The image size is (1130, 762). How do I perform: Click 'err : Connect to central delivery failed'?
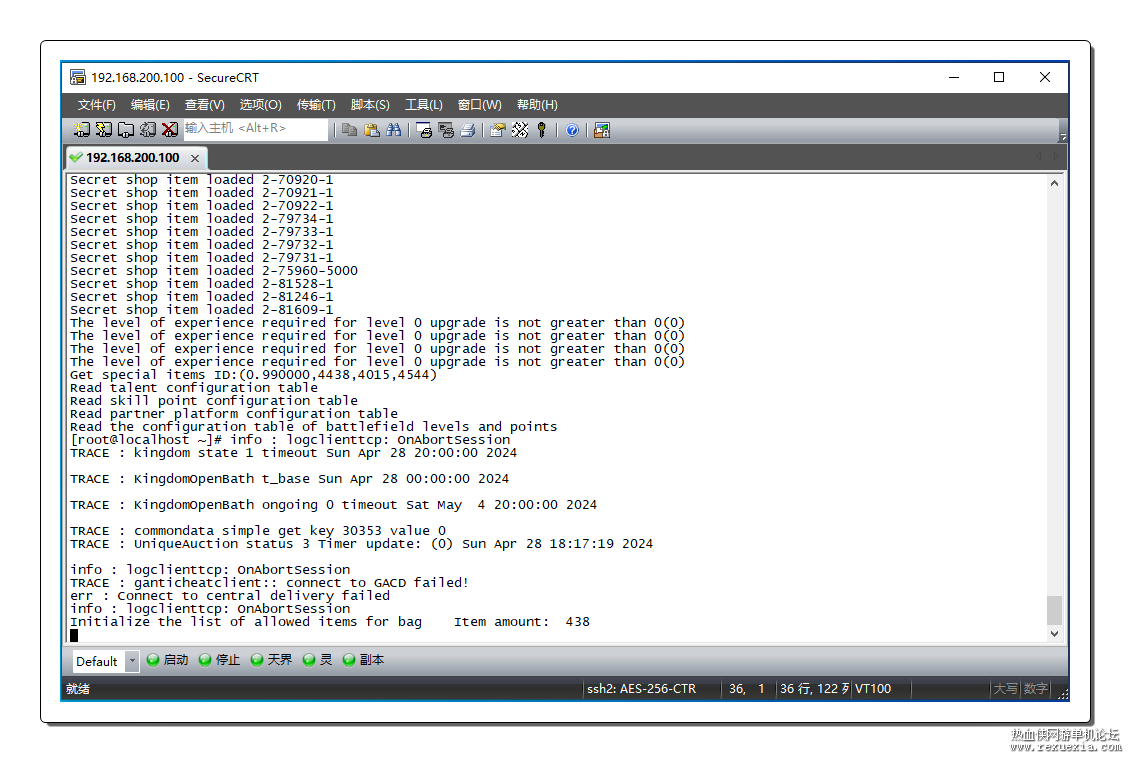pyautogui.click(x=230, y=595)
